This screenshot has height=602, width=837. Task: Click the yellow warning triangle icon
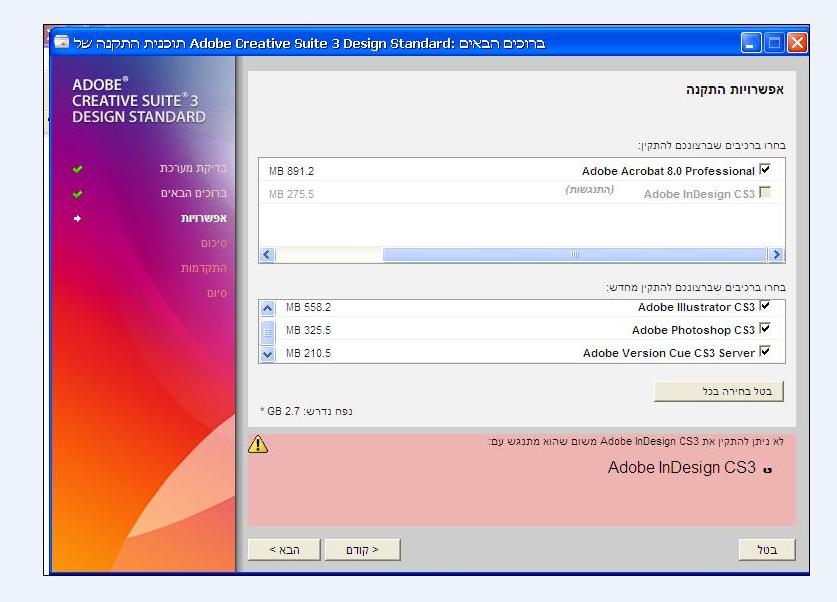click(258, 444)
